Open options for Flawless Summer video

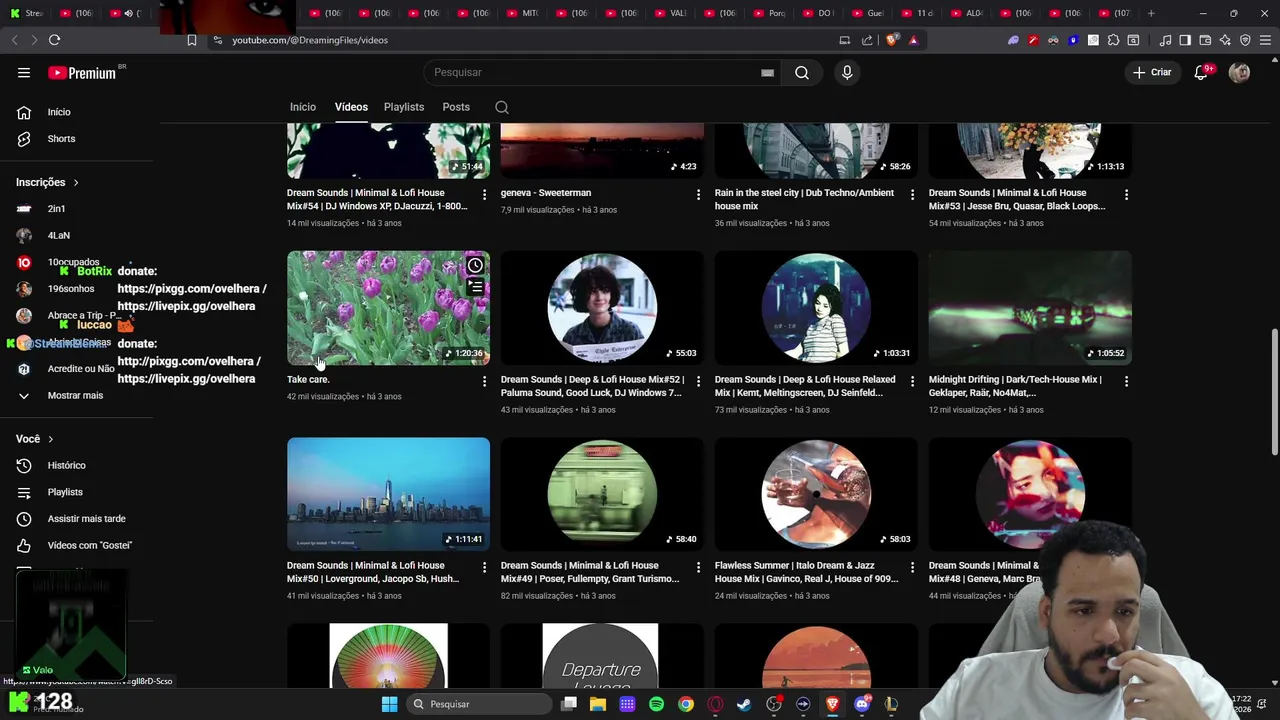click(912, 567)
